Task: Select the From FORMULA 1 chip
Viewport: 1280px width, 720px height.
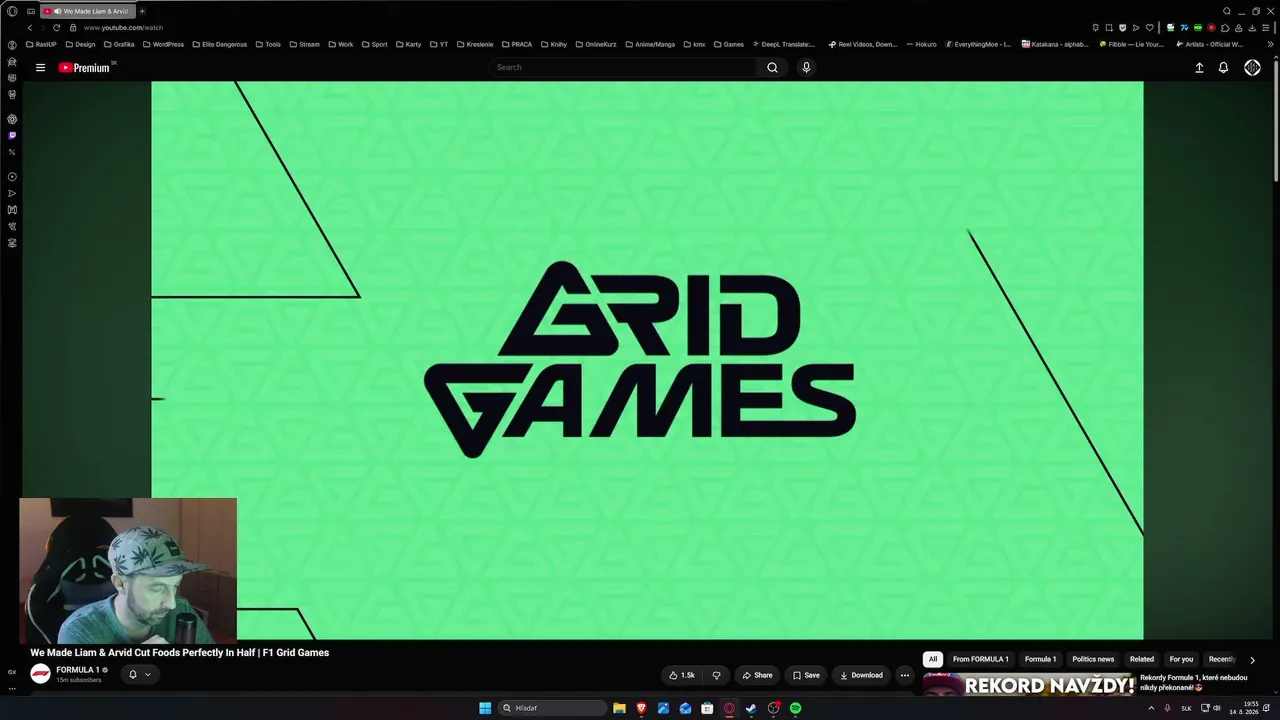Action: tap(980, 660)
